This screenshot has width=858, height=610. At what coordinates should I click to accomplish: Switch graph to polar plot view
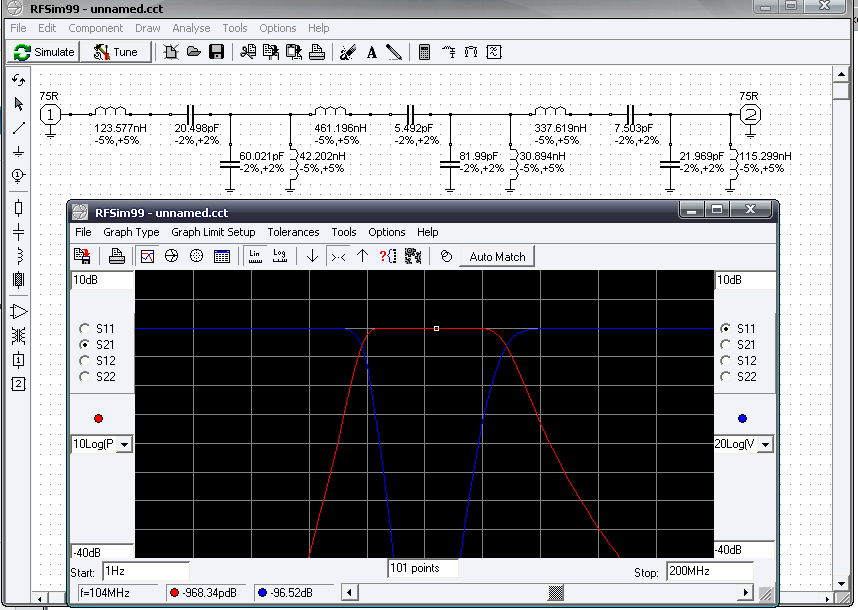coord(196,256)
